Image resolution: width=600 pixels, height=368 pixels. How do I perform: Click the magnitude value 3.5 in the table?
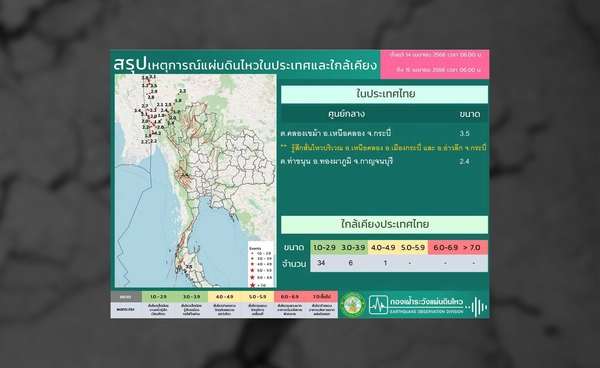[x=465, y=134]
